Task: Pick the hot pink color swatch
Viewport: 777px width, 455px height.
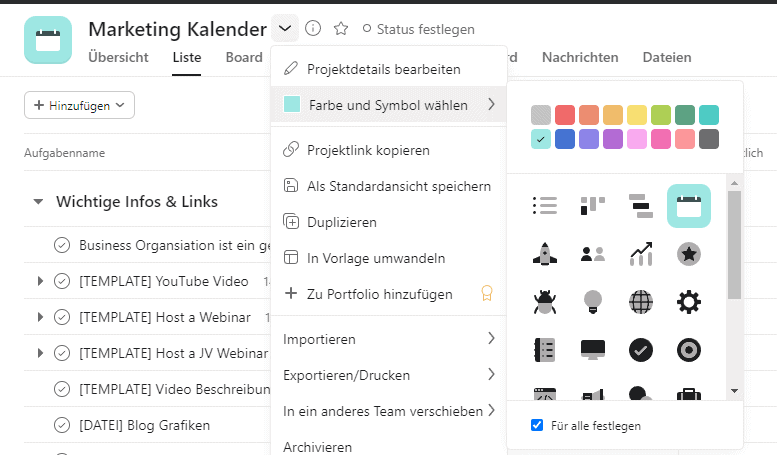Action: point(661,139)
